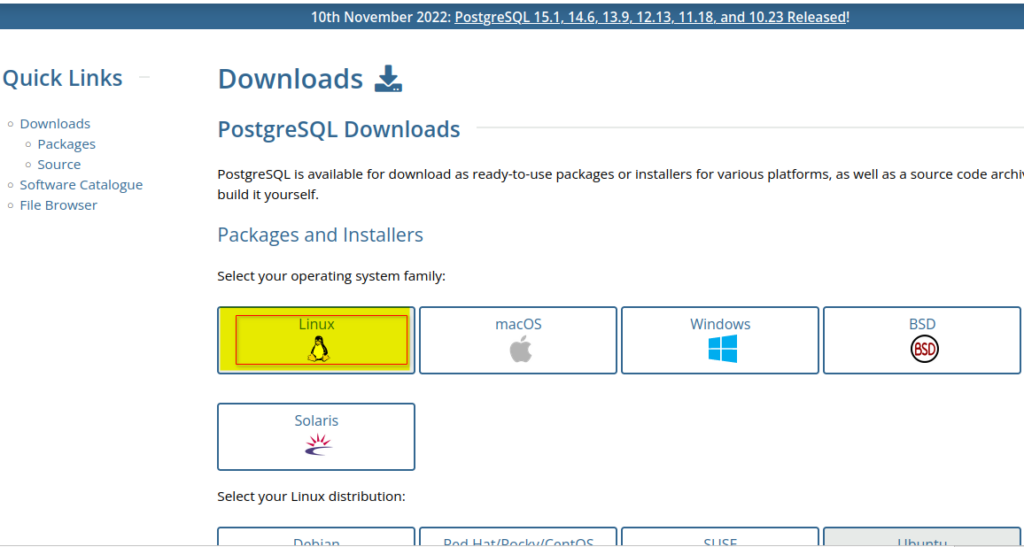Image resolution: width=1024 pixels, height=547 pixels.
Task: Choose the Debian Linux distribution
Action: tap(316, 537)
